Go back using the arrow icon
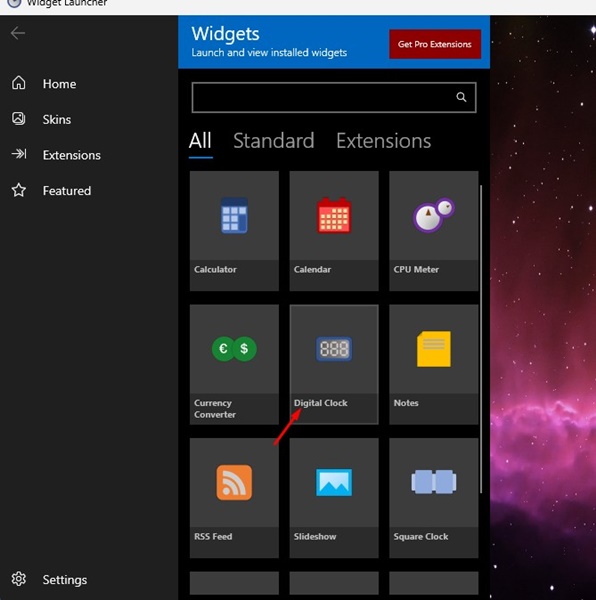Viewport: 596px width, 600px height. pyautogui.click(x=18, y=33)
